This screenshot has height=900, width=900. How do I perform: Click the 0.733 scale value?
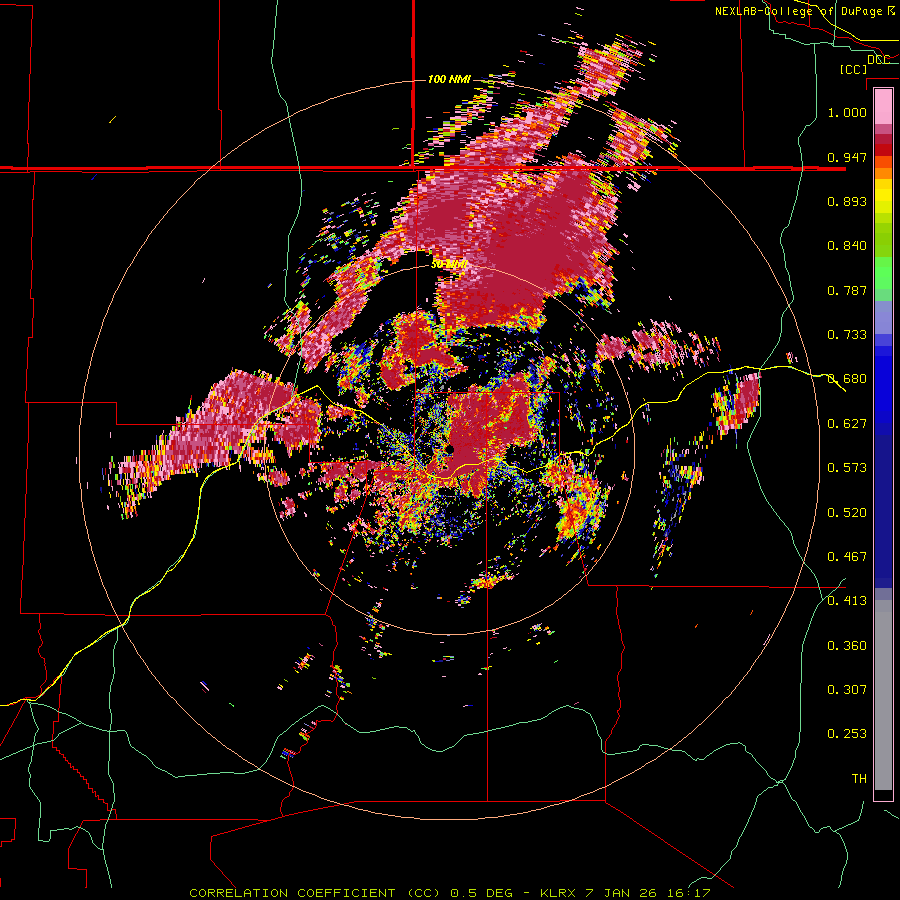[x=847, y=335]
